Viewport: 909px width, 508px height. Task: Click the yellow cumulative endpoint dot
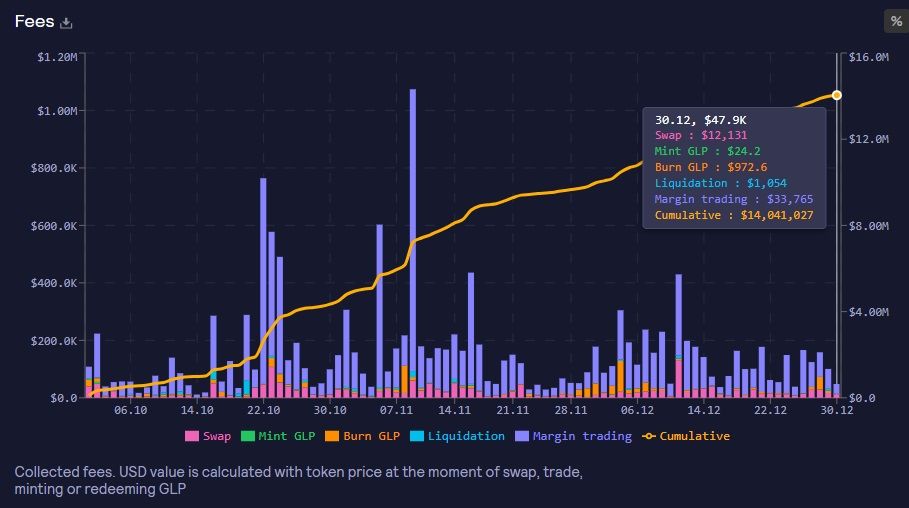click(x=837, y=95)
